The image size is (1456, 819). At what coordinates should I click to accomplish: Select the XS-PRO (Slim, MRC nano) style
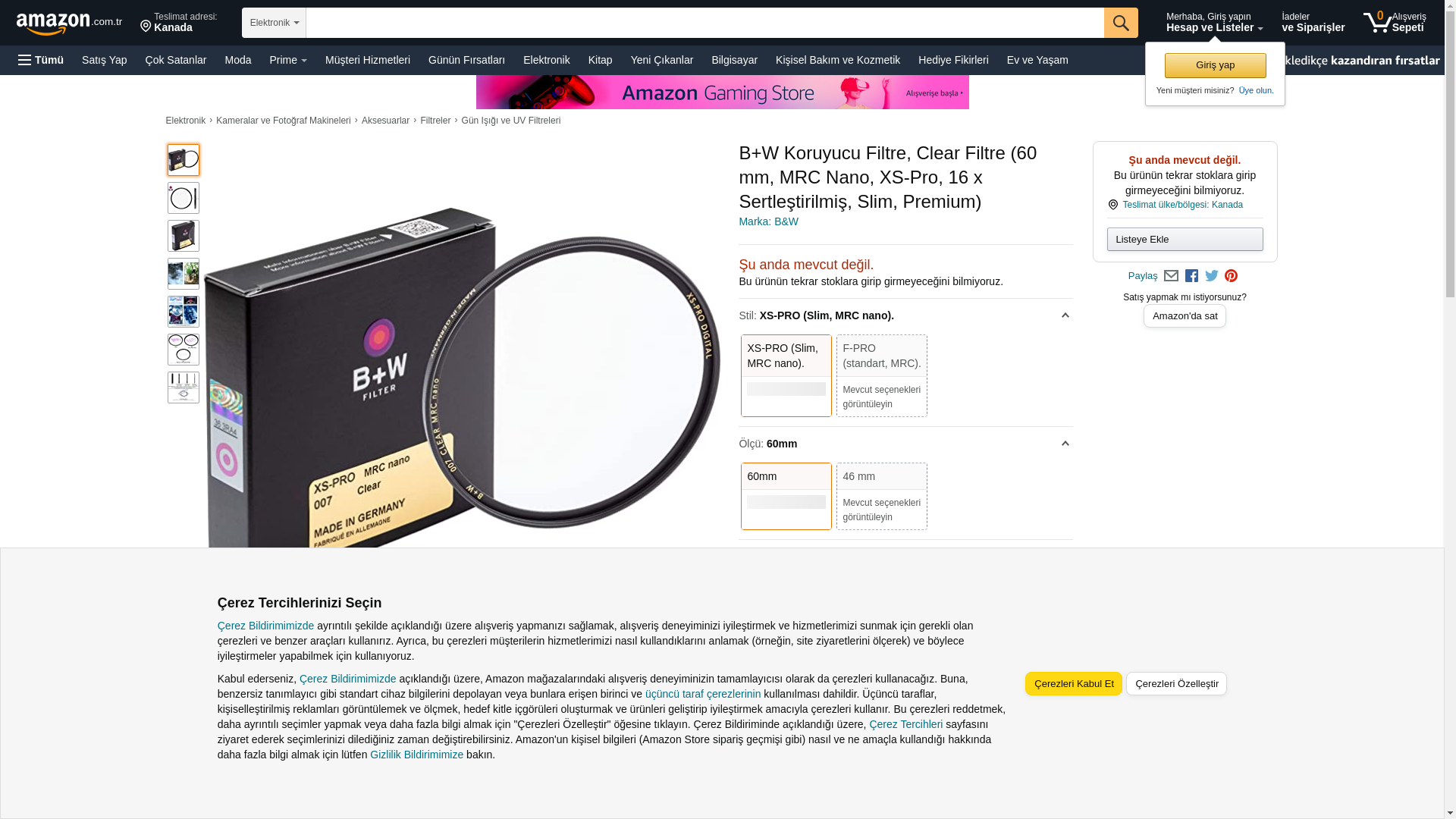click(786, 375)
